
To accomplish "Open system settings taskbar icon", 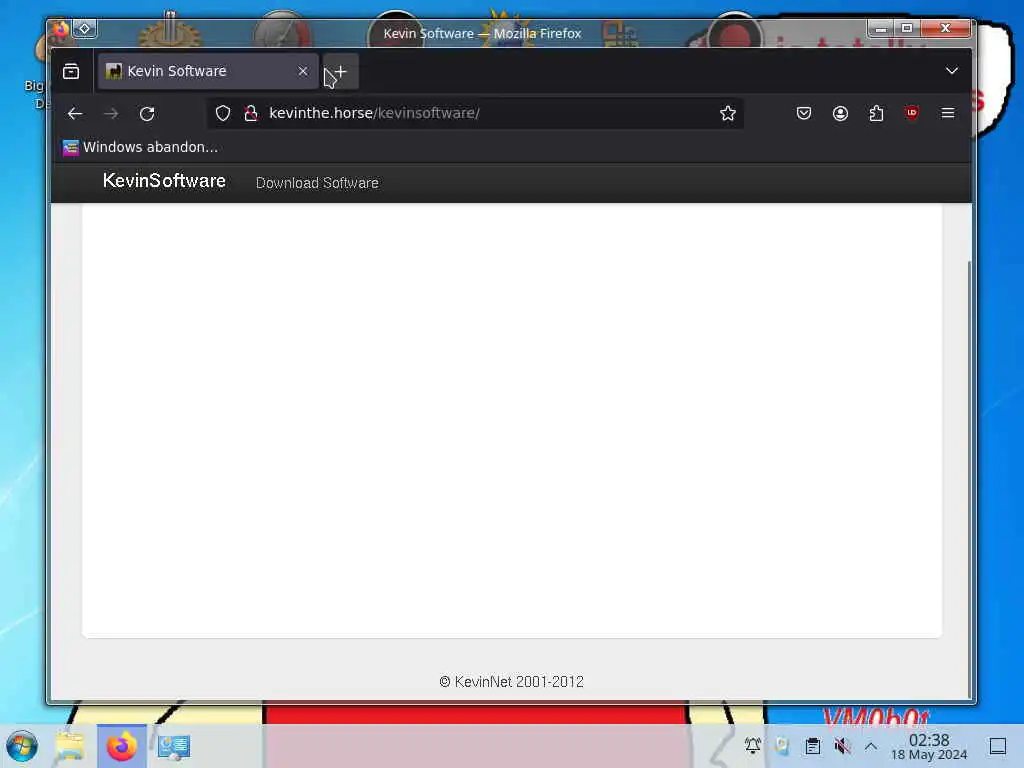I will tap(174, 746).
